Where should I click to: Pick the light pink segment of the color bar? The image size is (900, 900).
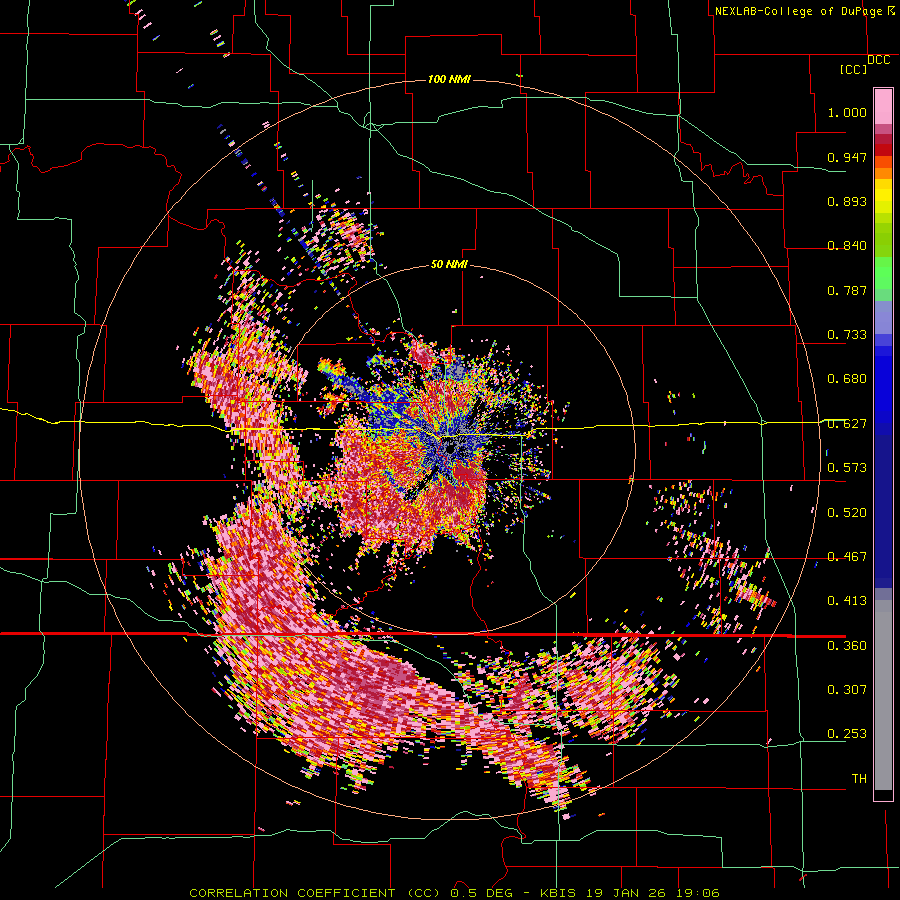tap(883, 107)
